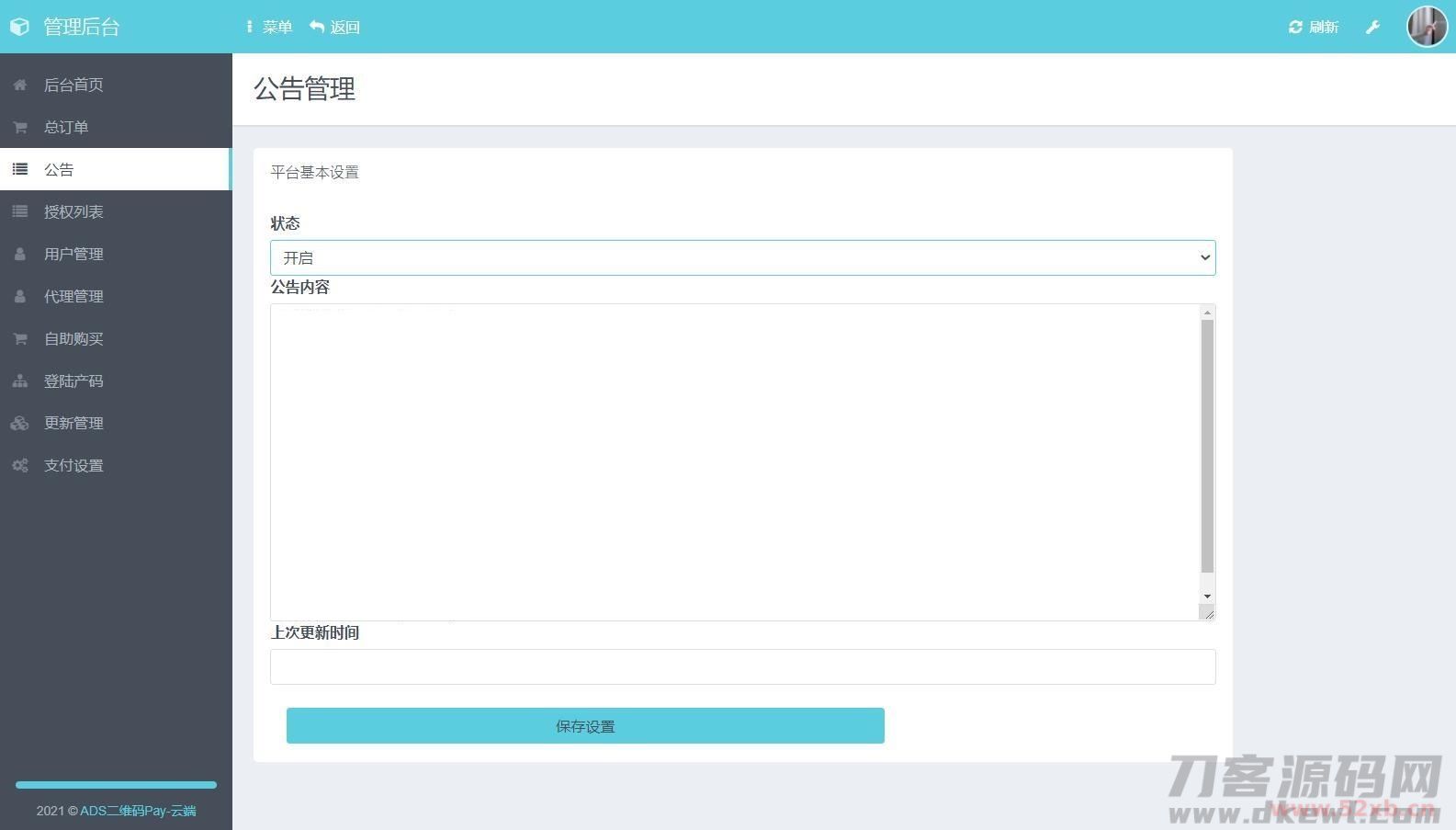
Task: Open 代理管理 in the sidebar
Action: point(73,296)
